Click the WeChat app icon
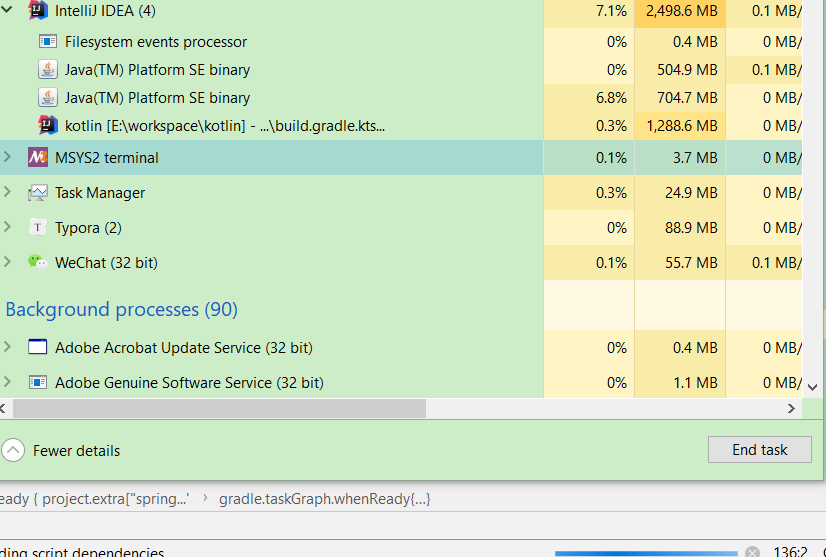This screenshot has height=557, width=826. tap(37, 262)
